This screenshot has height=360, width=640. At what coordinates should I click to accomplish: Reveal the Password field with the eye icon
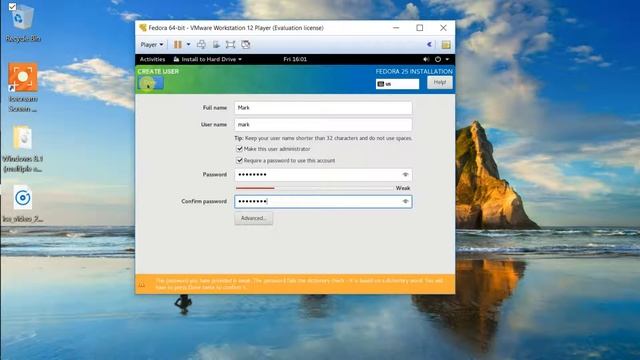pos(405,175)
